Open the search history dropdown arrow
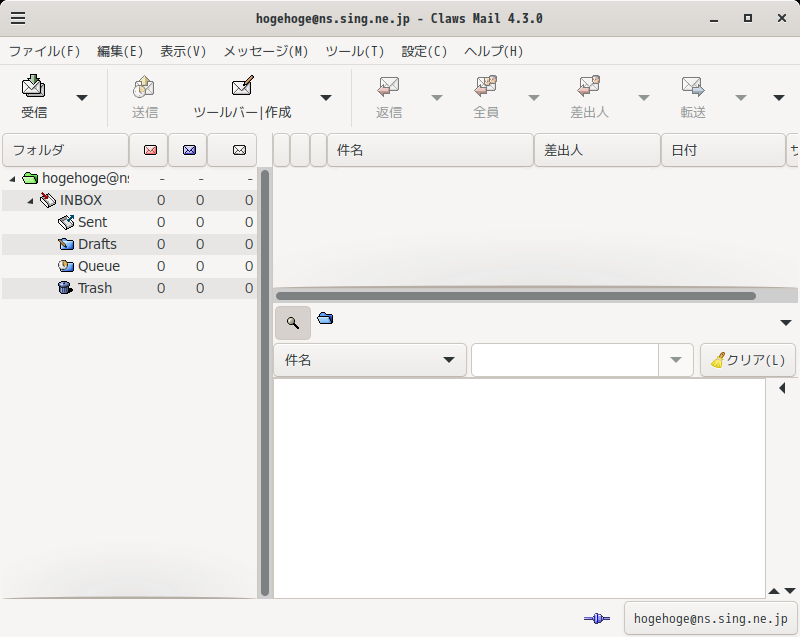Screen dimensions: 800x637 click(676, 360)
